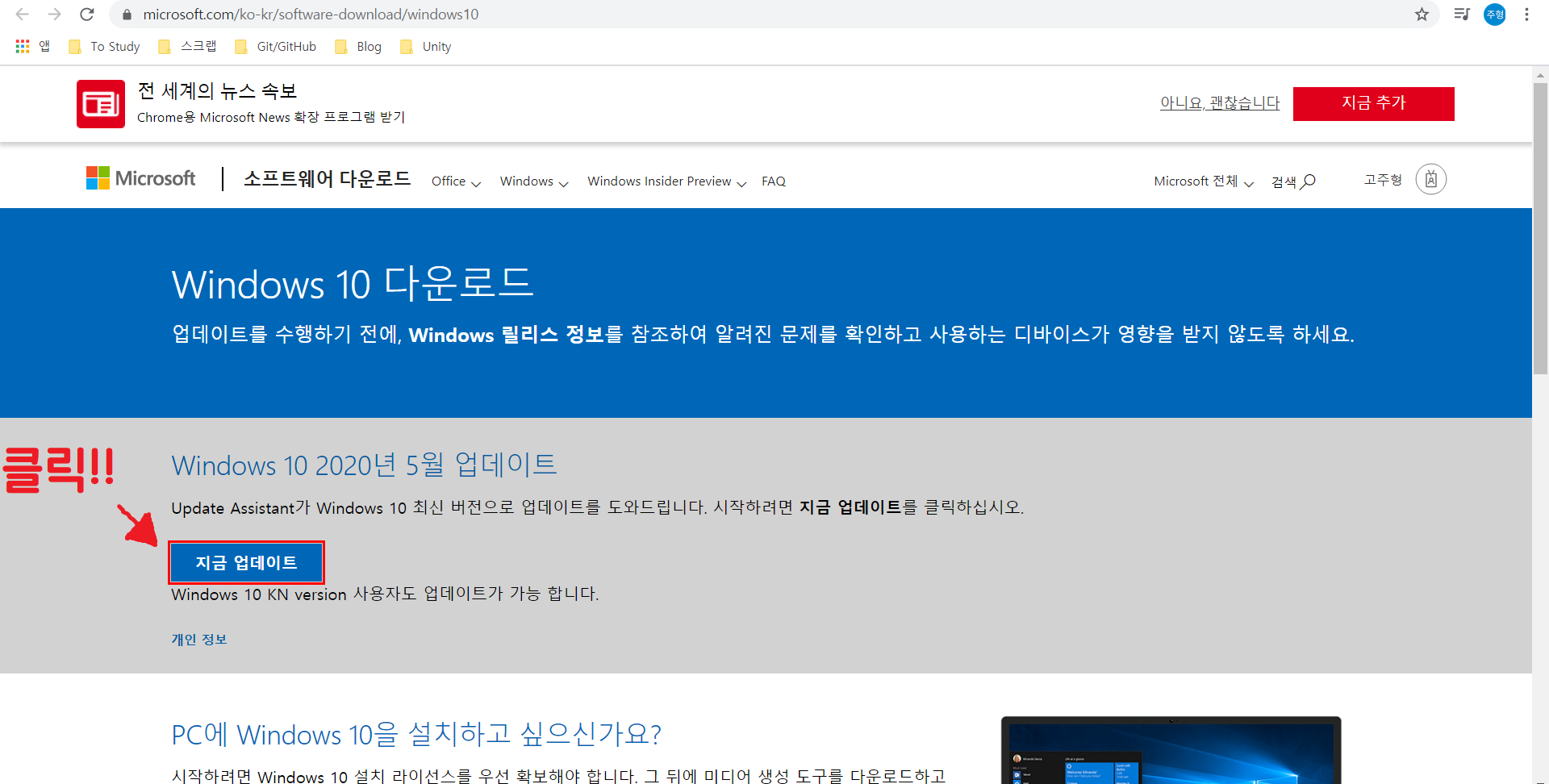Click the red Microsoft News icon
Viewport: 1549px width, 784px height.
(x=101, y=104)
